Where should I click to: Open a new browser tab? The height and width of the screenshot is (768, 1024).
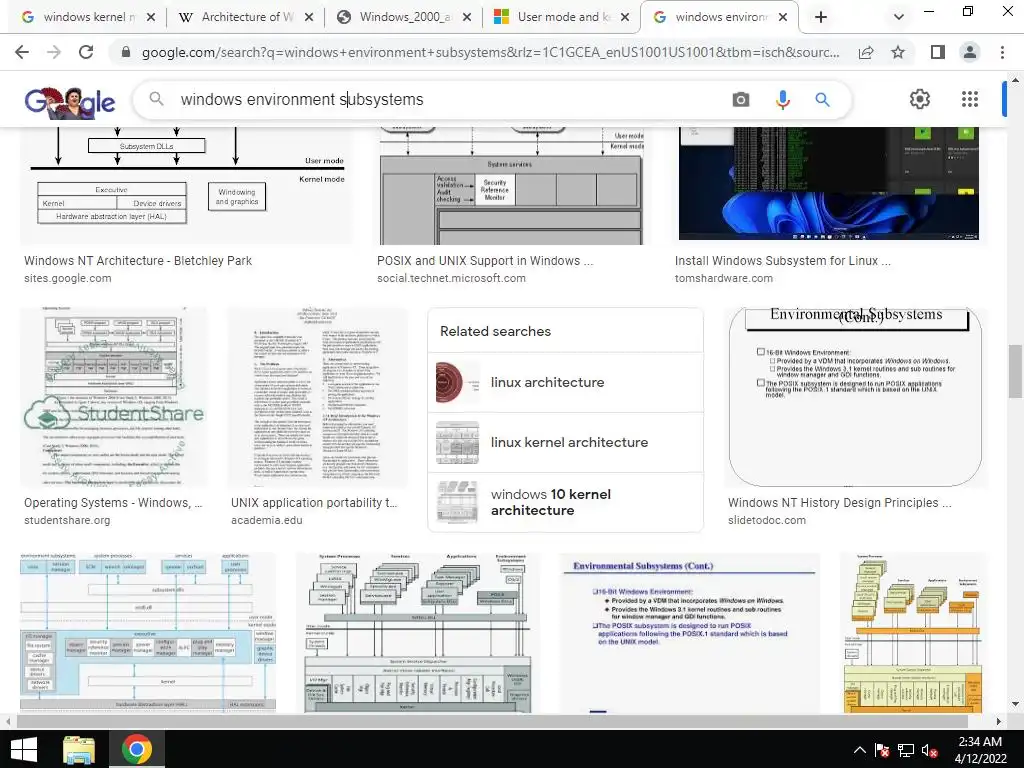tap(821, 17)
